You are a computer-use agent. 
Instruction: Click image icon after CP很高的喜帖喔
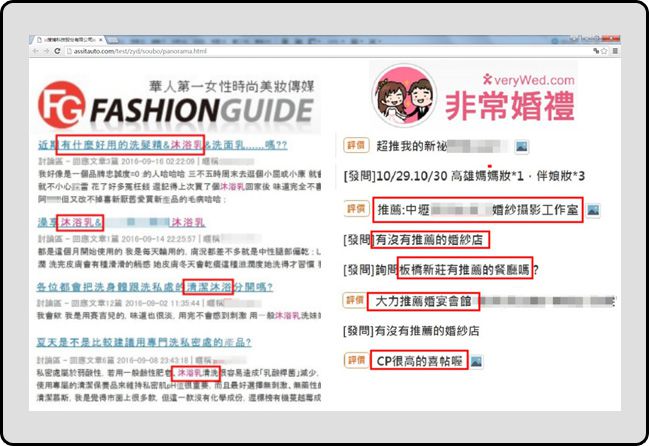point(476,361)
